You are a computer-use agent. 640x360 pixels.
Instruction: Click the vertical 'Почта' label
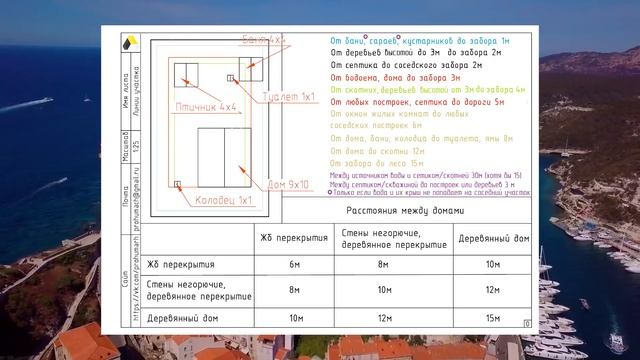[x=126, y=196]
